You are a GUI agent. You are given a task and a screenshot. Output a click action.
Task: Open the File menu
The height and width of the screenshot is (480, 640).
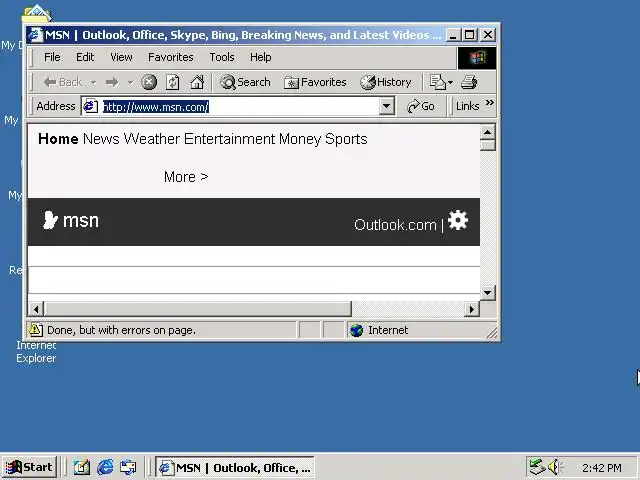[52, 57]
